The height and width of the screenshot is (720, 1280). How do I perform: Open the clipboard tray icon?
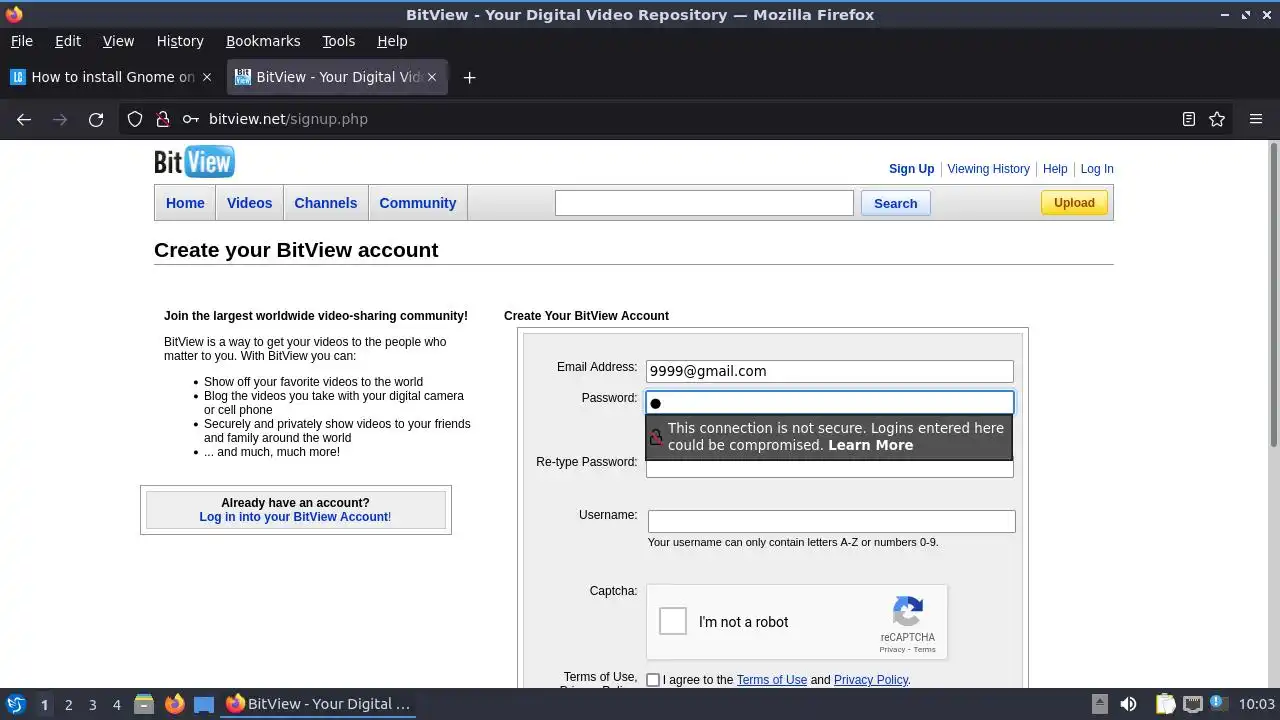[1165, 704]
